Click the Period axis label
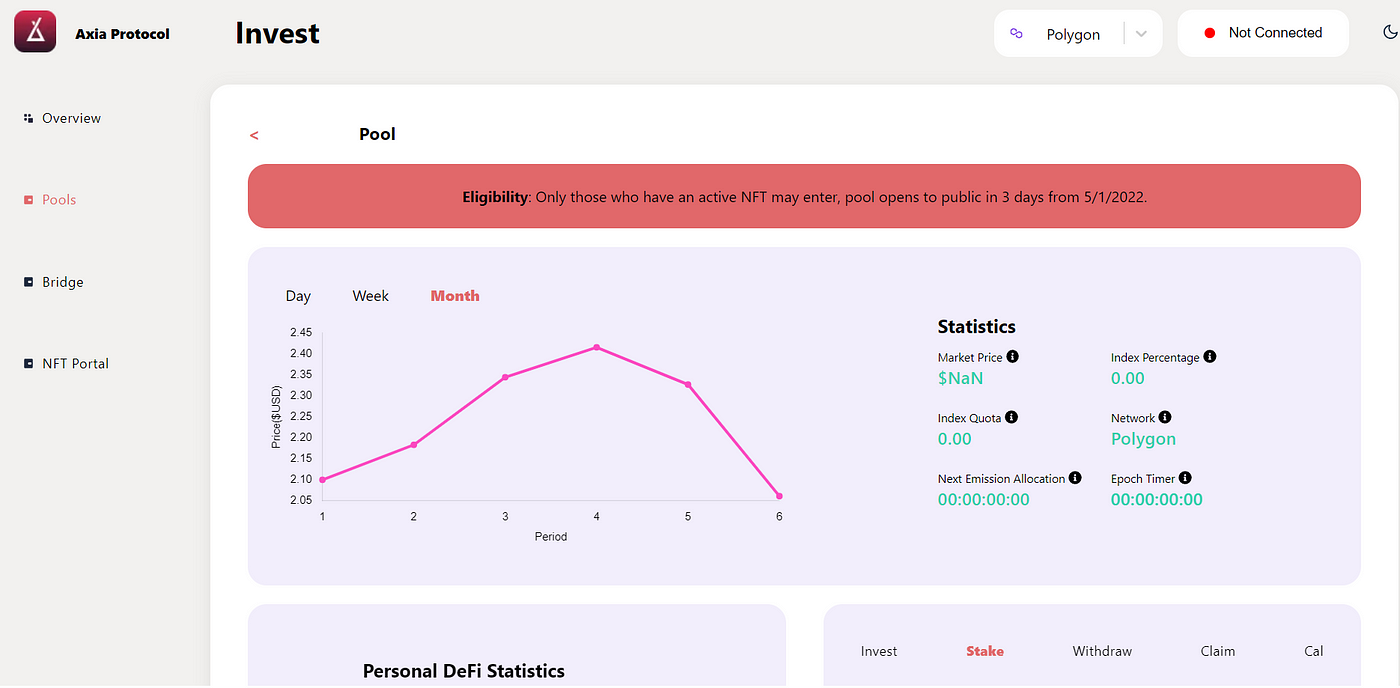1400x688 pixels. pos(551,537)
